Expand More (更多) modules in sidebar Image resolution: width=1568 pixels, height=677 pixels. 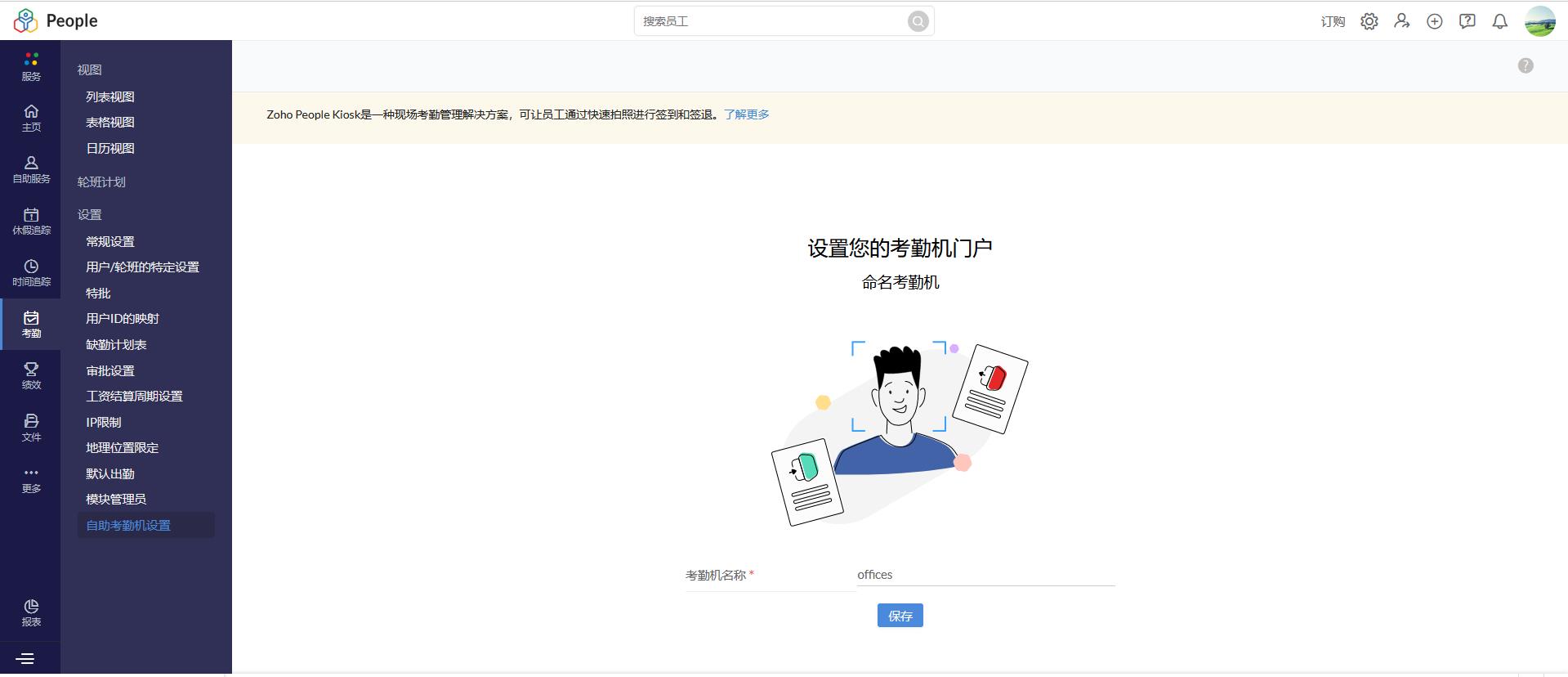pos(31,479)
